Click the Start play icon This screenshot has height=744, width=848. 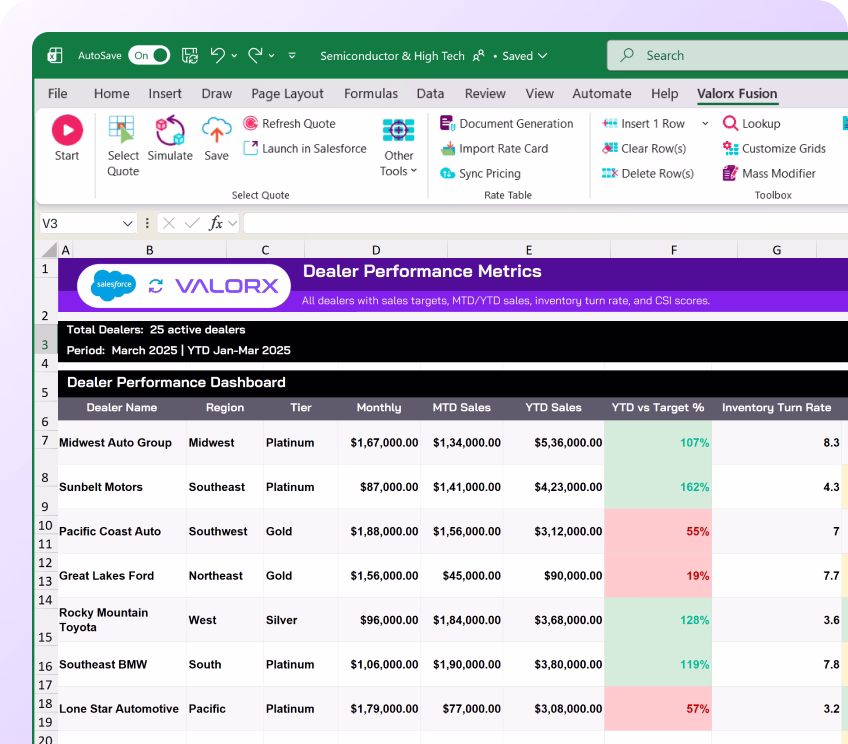pos(67,130)
